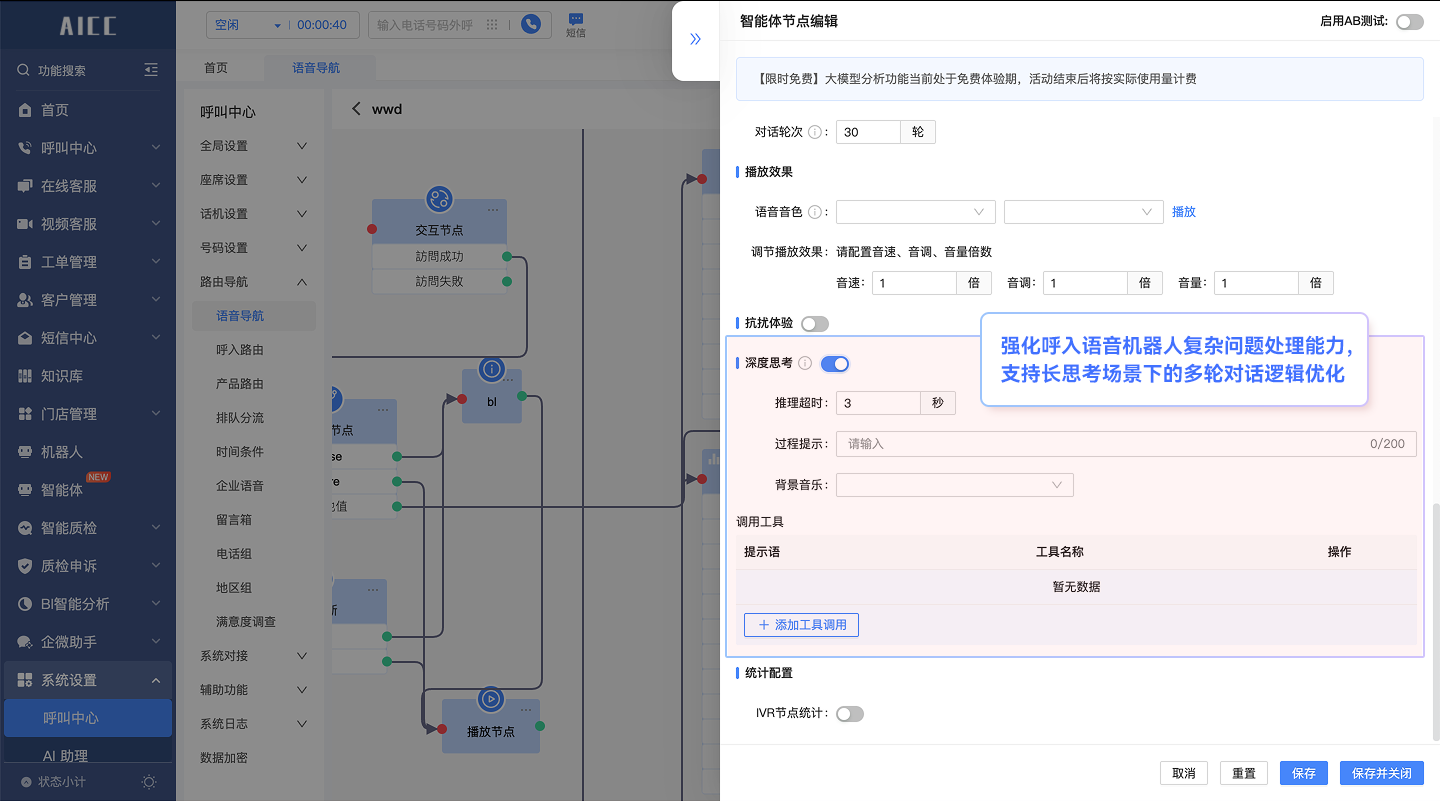Click the 短信中心 envelope icon
Viewport: 1440px width, 801px height.
[25, 338]
